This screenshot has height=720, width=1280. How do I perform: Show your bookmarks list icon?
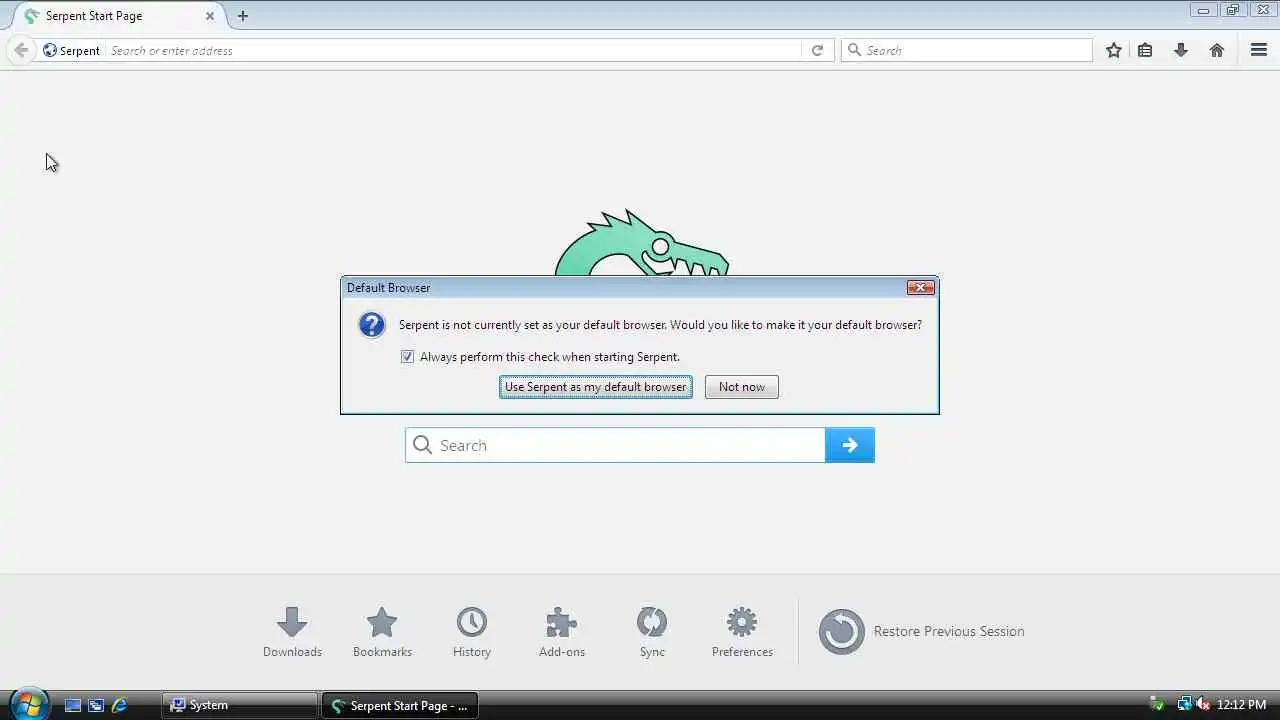(x=1145, y=50)
